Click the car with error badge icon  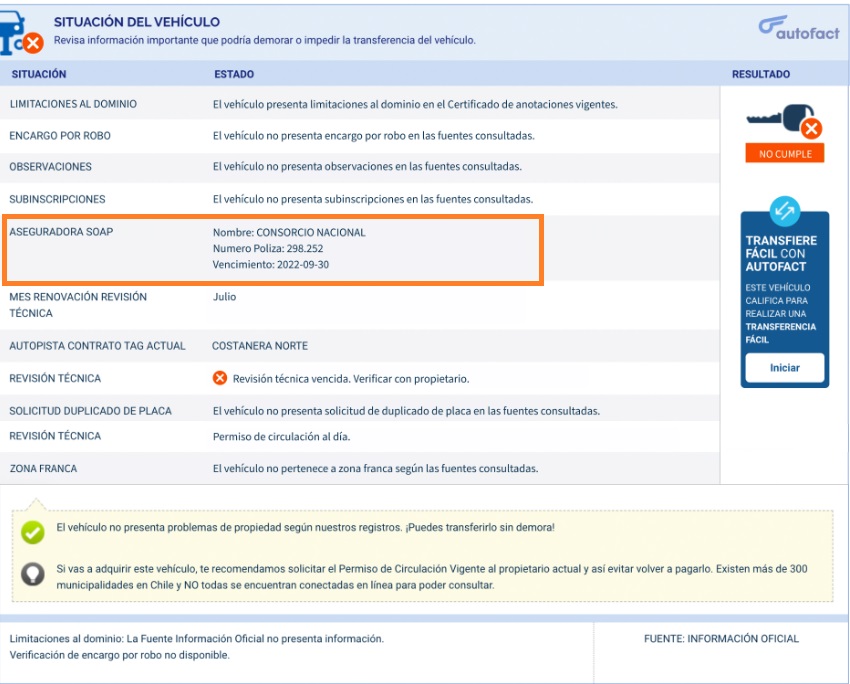(22, 33)
